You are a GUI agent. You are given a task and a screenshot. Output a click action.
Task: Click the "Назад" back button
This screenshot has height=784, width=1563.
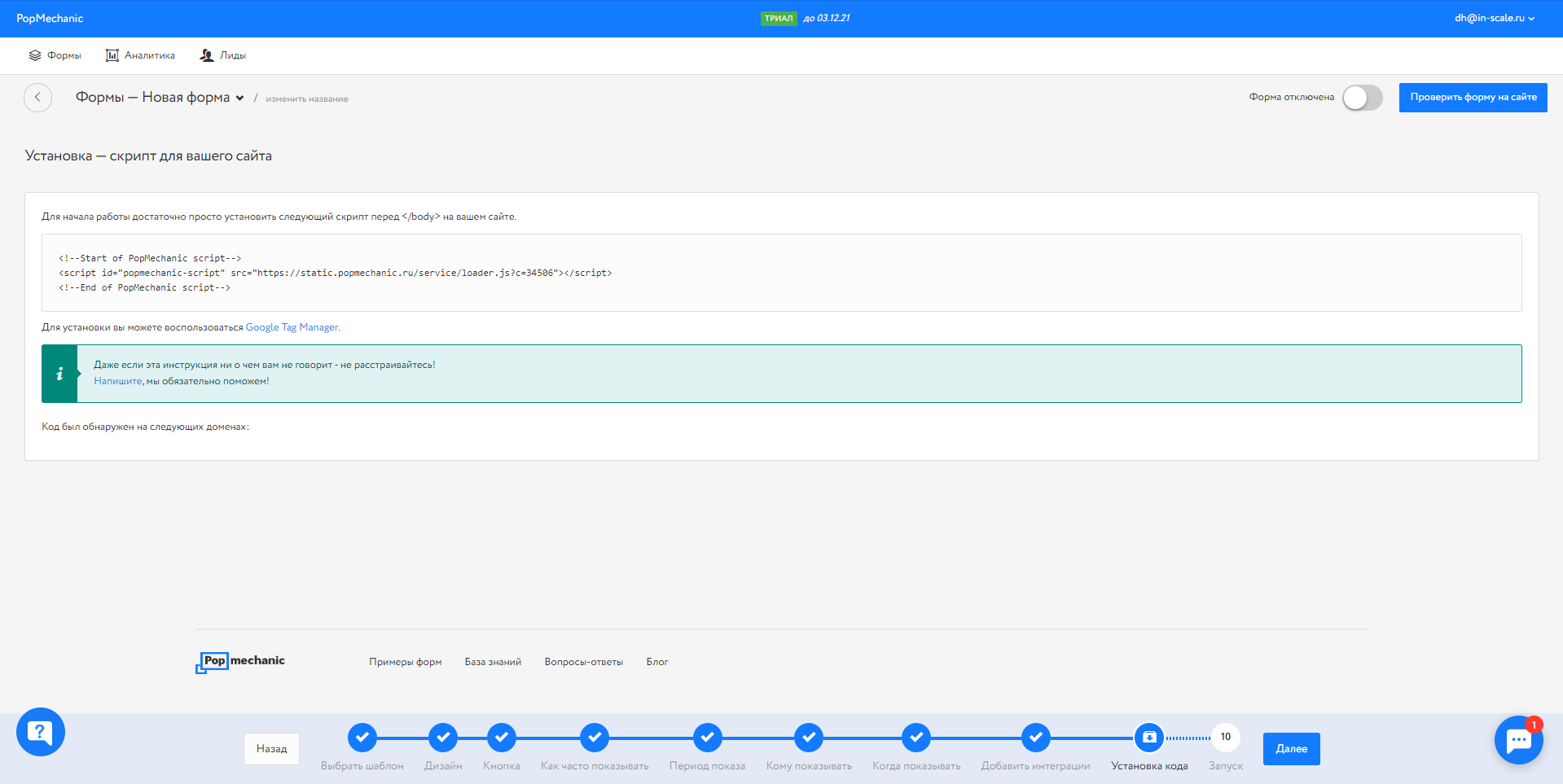[272, 749]
